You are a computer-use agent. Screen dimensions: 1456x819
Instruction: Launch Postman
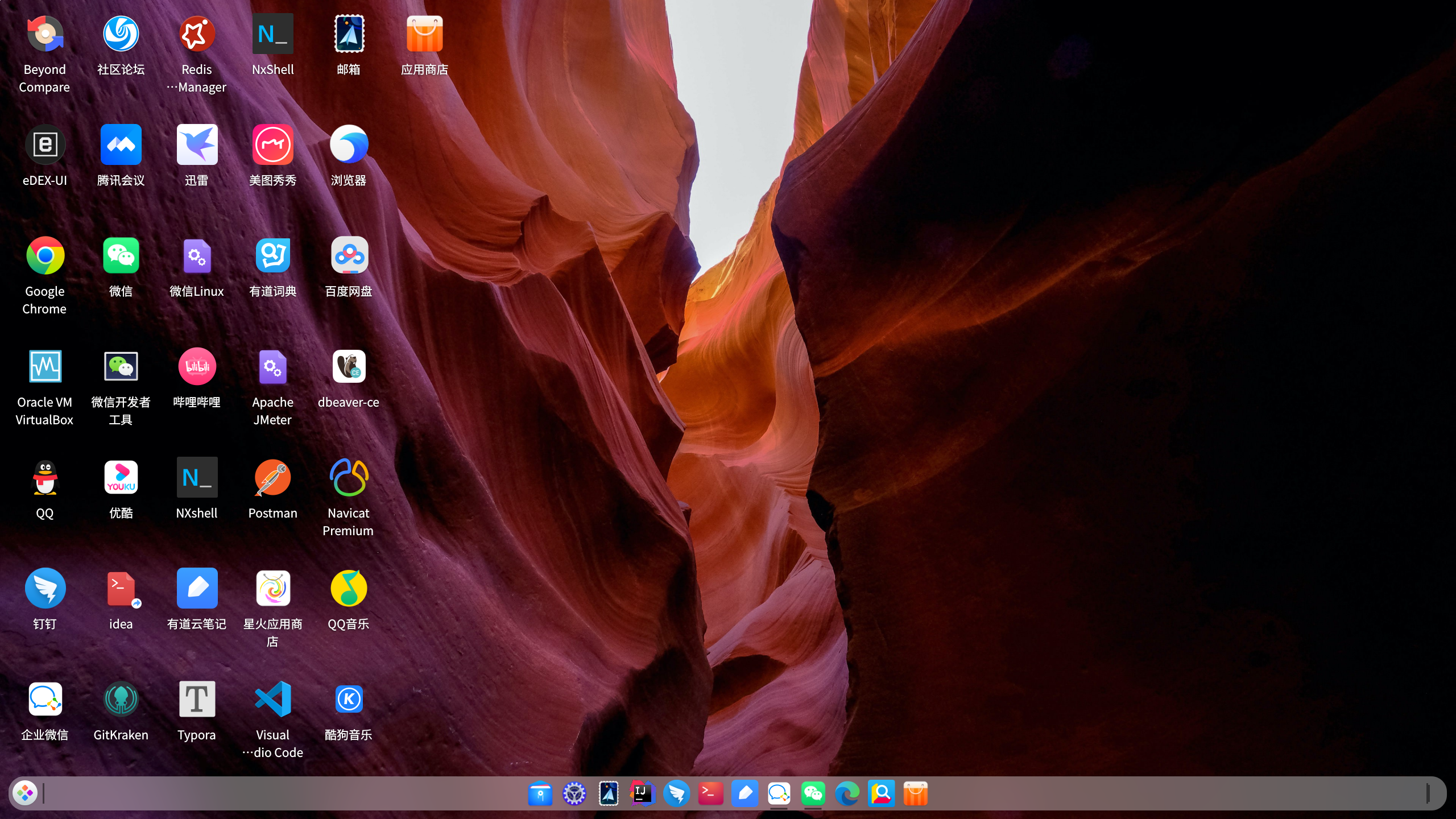(x=272, y=478)
